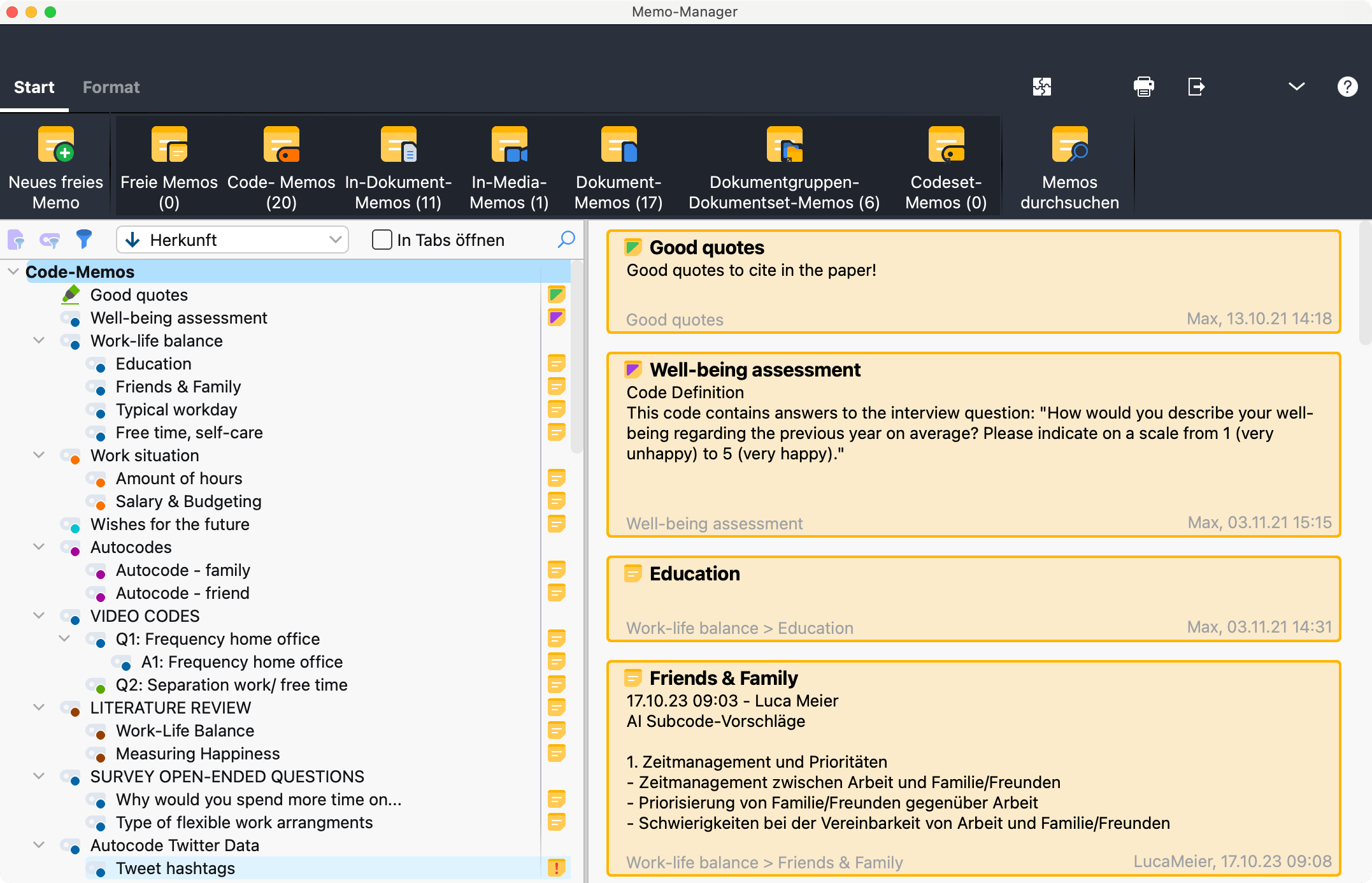This screenshot has height=883, width=1372.
Task: Open the Friends & Family memo card
Action: pos(973,768)
